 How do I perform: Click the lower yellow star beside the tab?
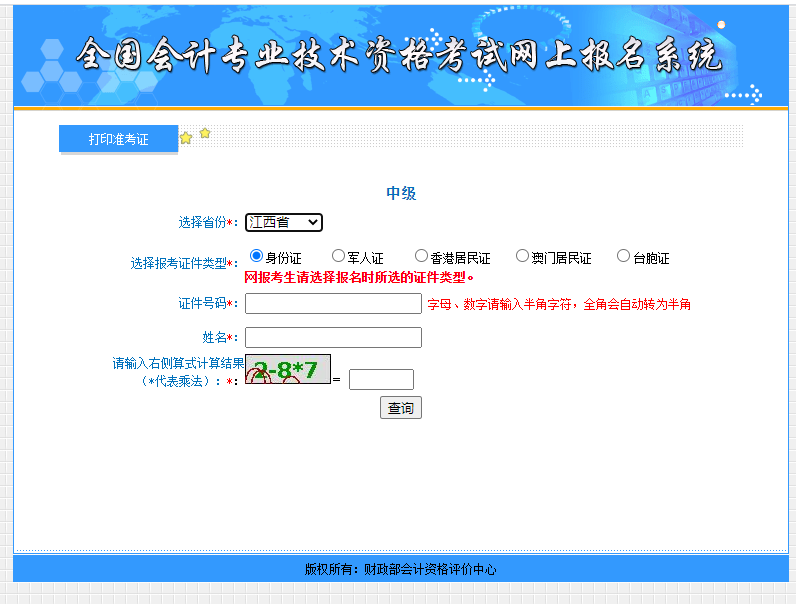[186, 139]
